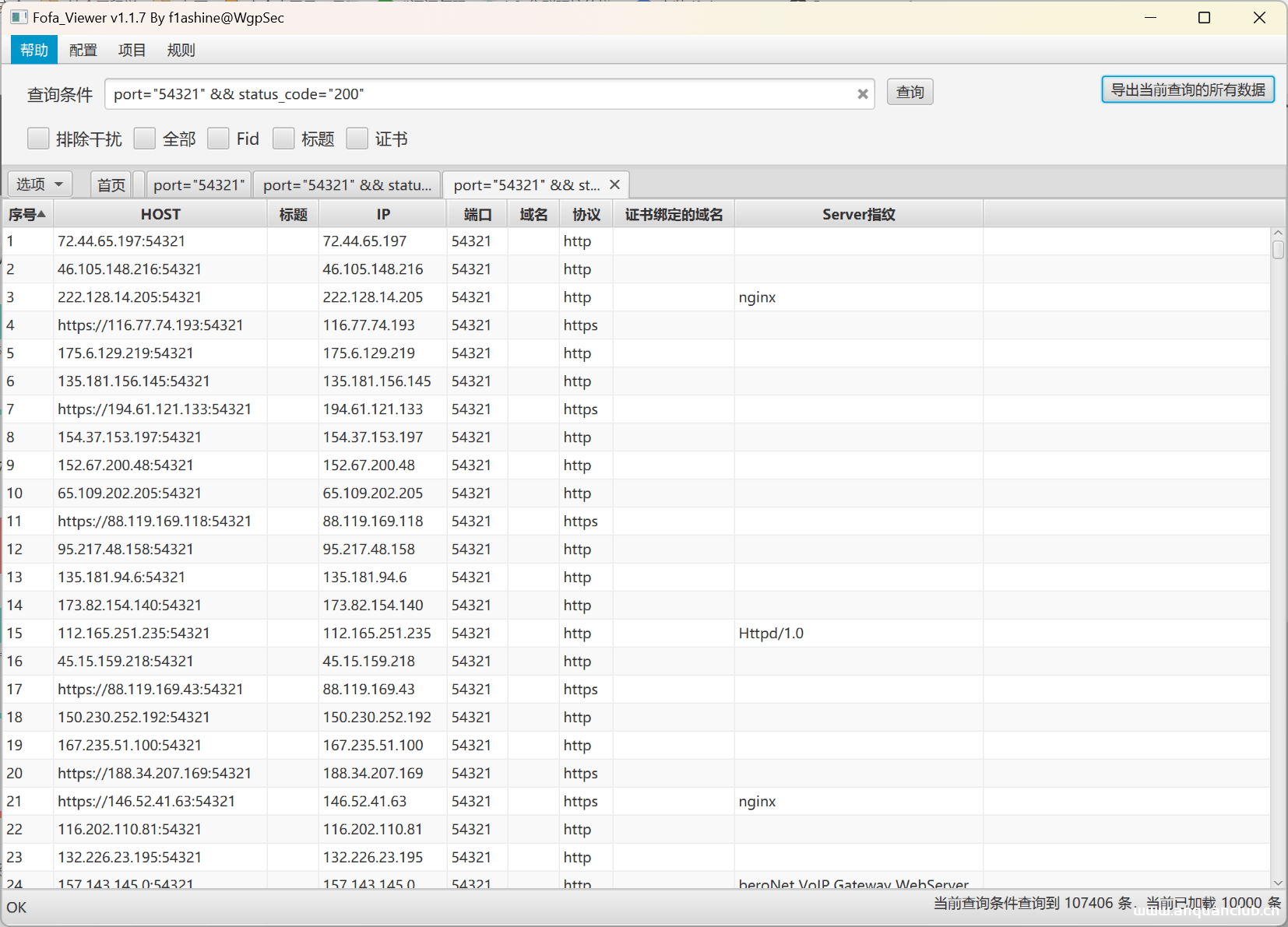Maximize the Fofa_Viewer window

click(1204, 17)
